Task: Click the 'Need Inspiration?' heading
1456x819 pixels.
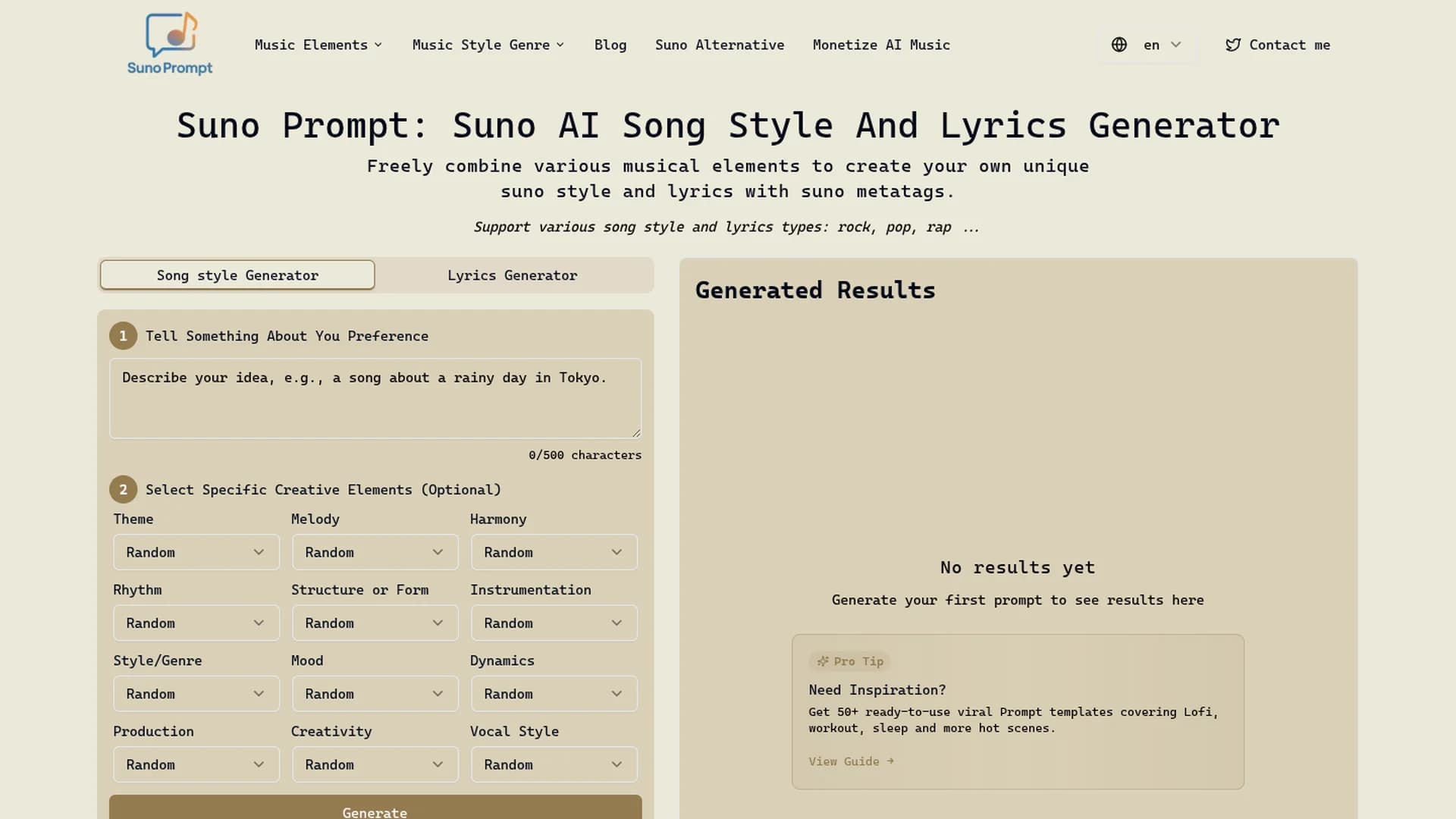Action: pos(877,690)
